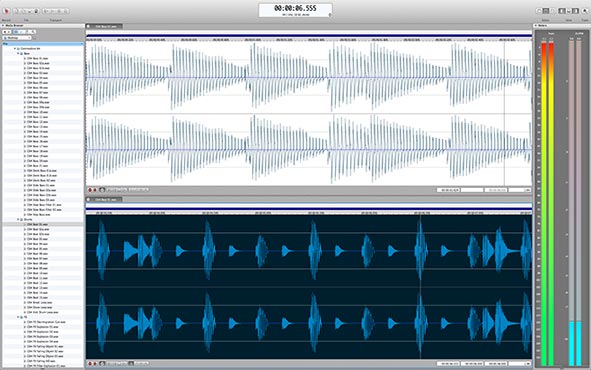The image size is (591, 370).
Task: Click the time ruler of the Bass editor
Action: (309, 40)
